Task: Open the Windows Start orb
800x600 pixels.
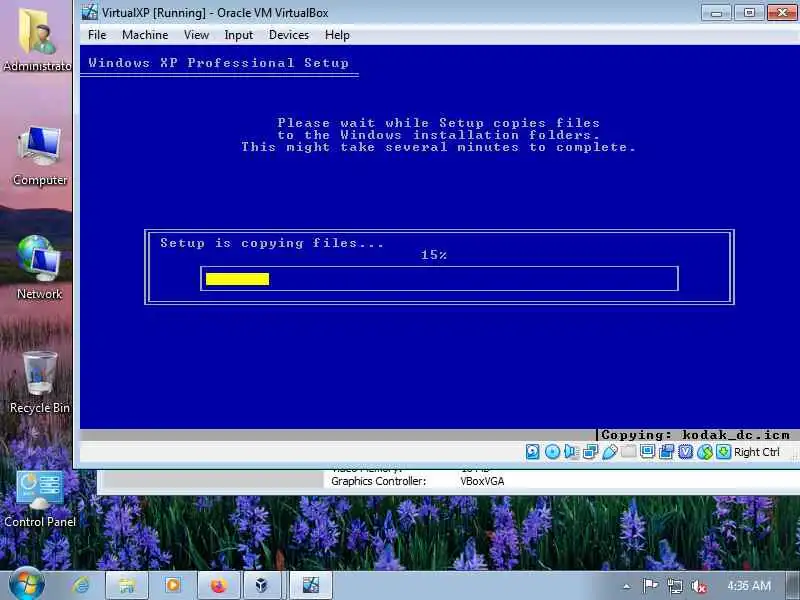Action: coord(26,584)
